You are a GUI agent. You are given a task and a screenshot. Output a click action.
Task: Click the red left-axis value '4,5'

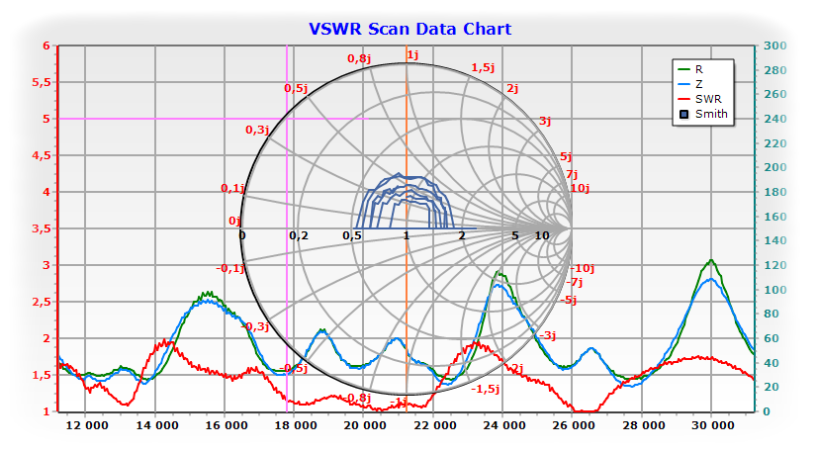[x=42, y=156]
